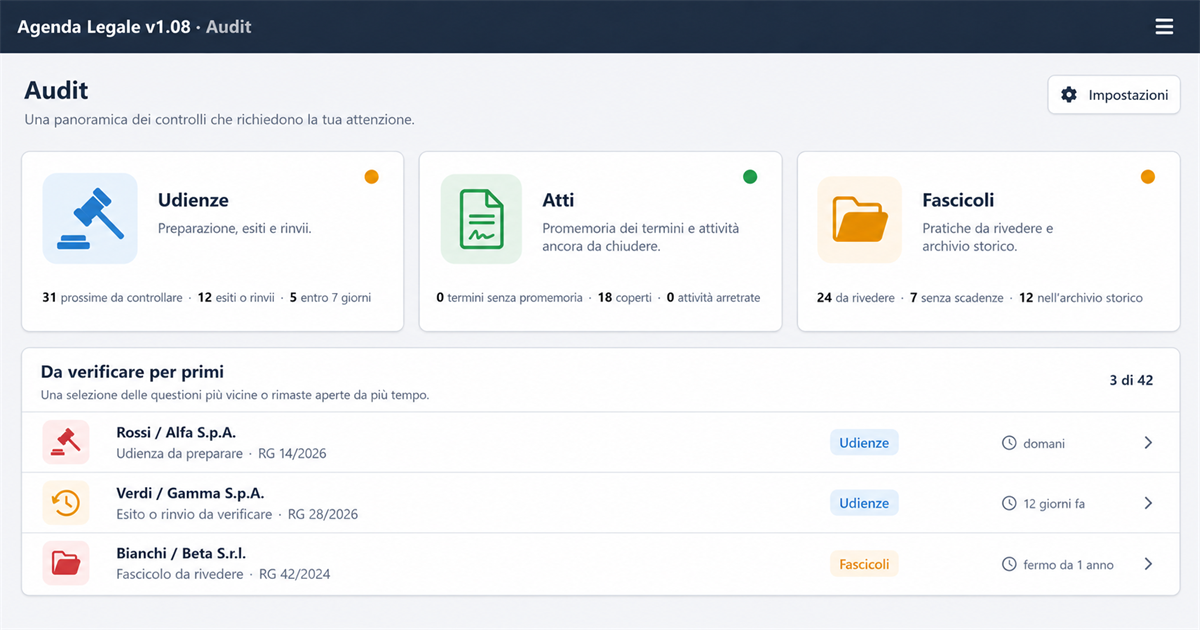Expand the Rossi / Alfa S.p.A. row chevron
Screen dimensions: 1200x630
(1148, 443)
